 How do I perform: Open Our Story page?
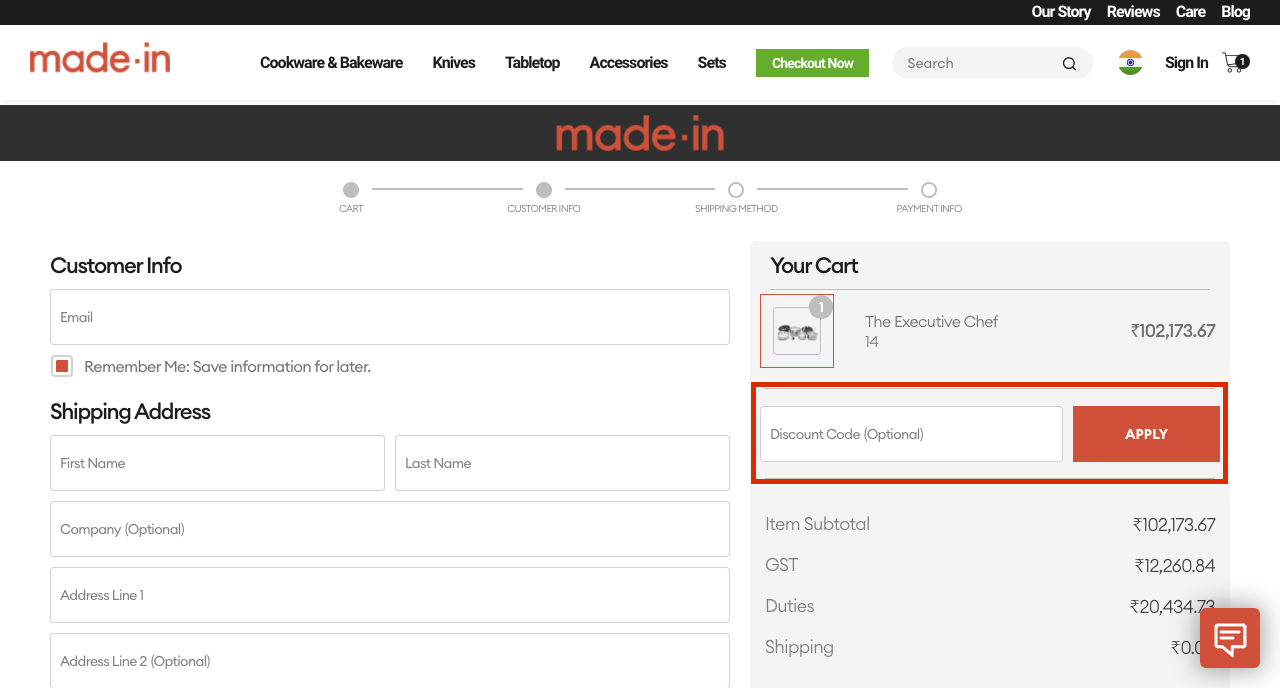tap(1061, 12)
